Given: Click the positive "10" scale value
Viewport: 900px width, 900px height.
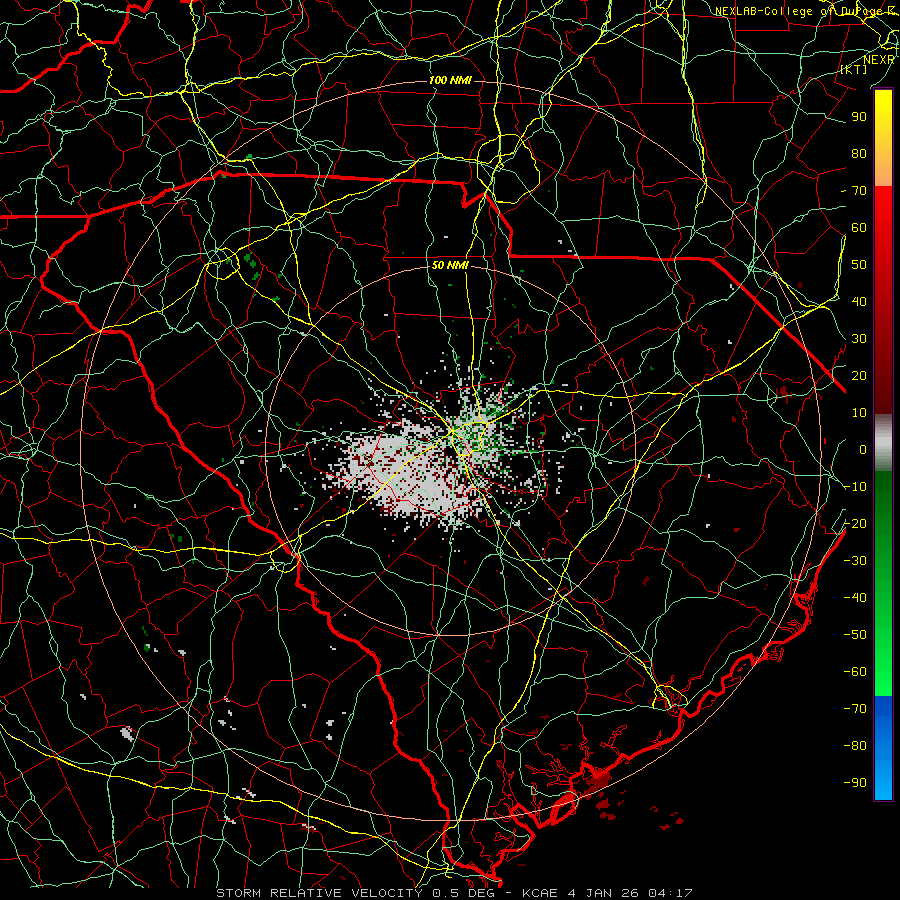Looking at the screenshot, I should tap(859, 413).
